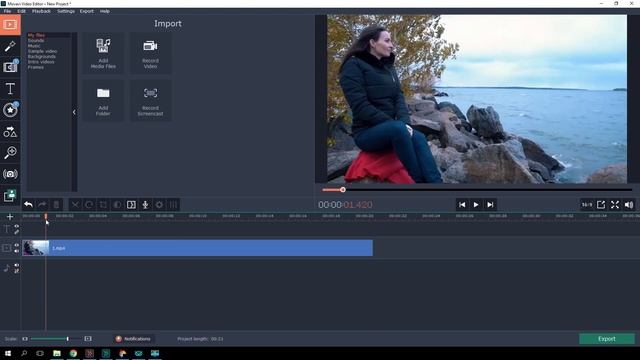
Task: Click the Redo arrow button
Action: tap(42, 205)
